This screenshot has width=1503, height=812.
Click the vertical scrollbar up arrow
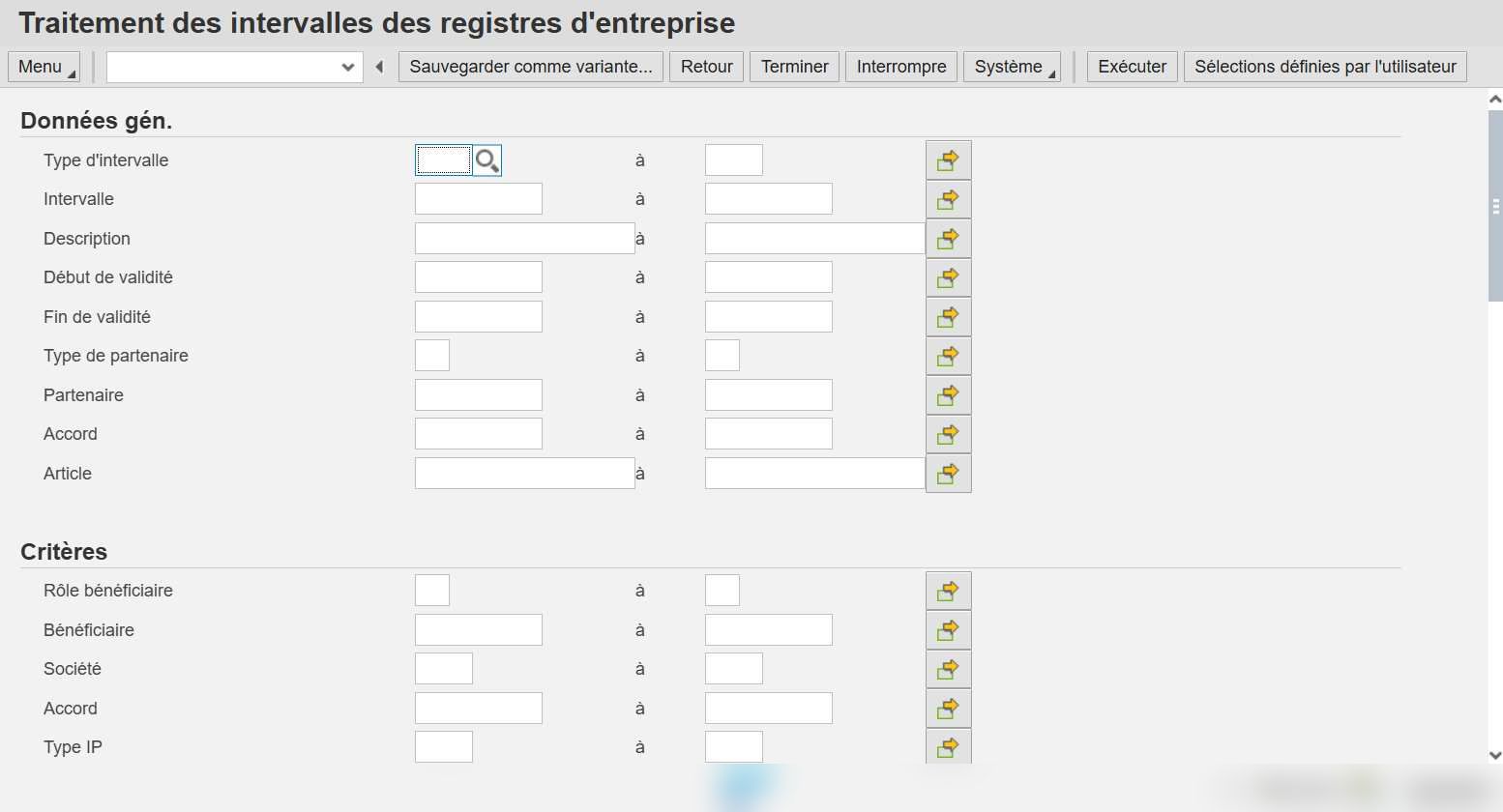point(1495,99)
